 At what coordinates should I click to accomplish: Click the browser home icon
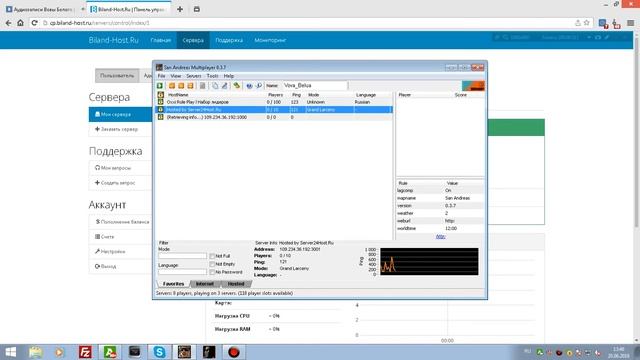pos(20,23)
